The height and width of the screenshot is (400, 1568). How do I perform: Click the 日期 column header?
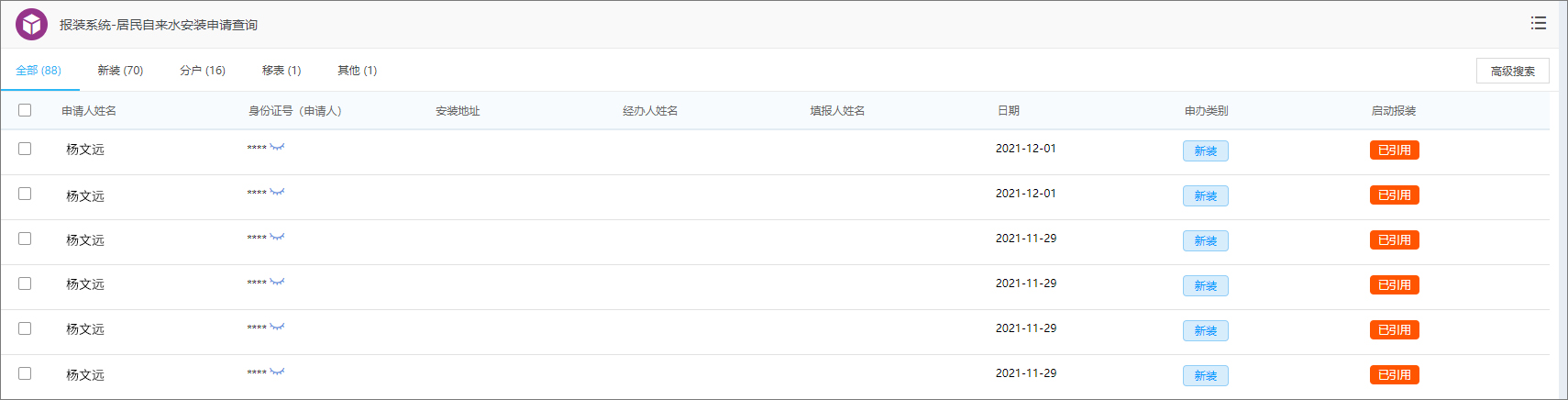[x=1008, y=111]
